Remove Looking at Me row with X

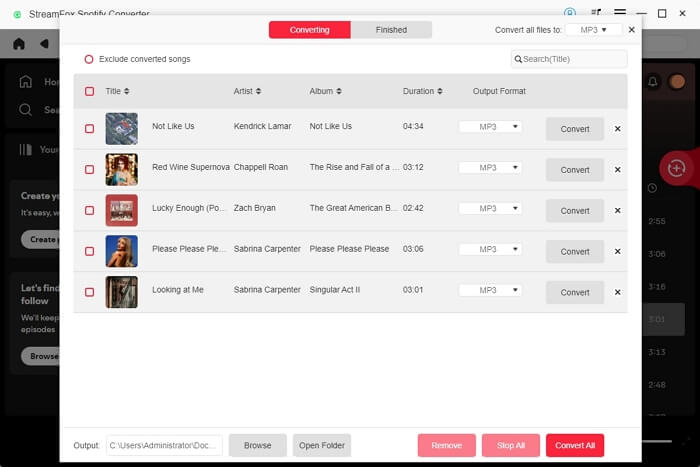click(x=617, y=292)
